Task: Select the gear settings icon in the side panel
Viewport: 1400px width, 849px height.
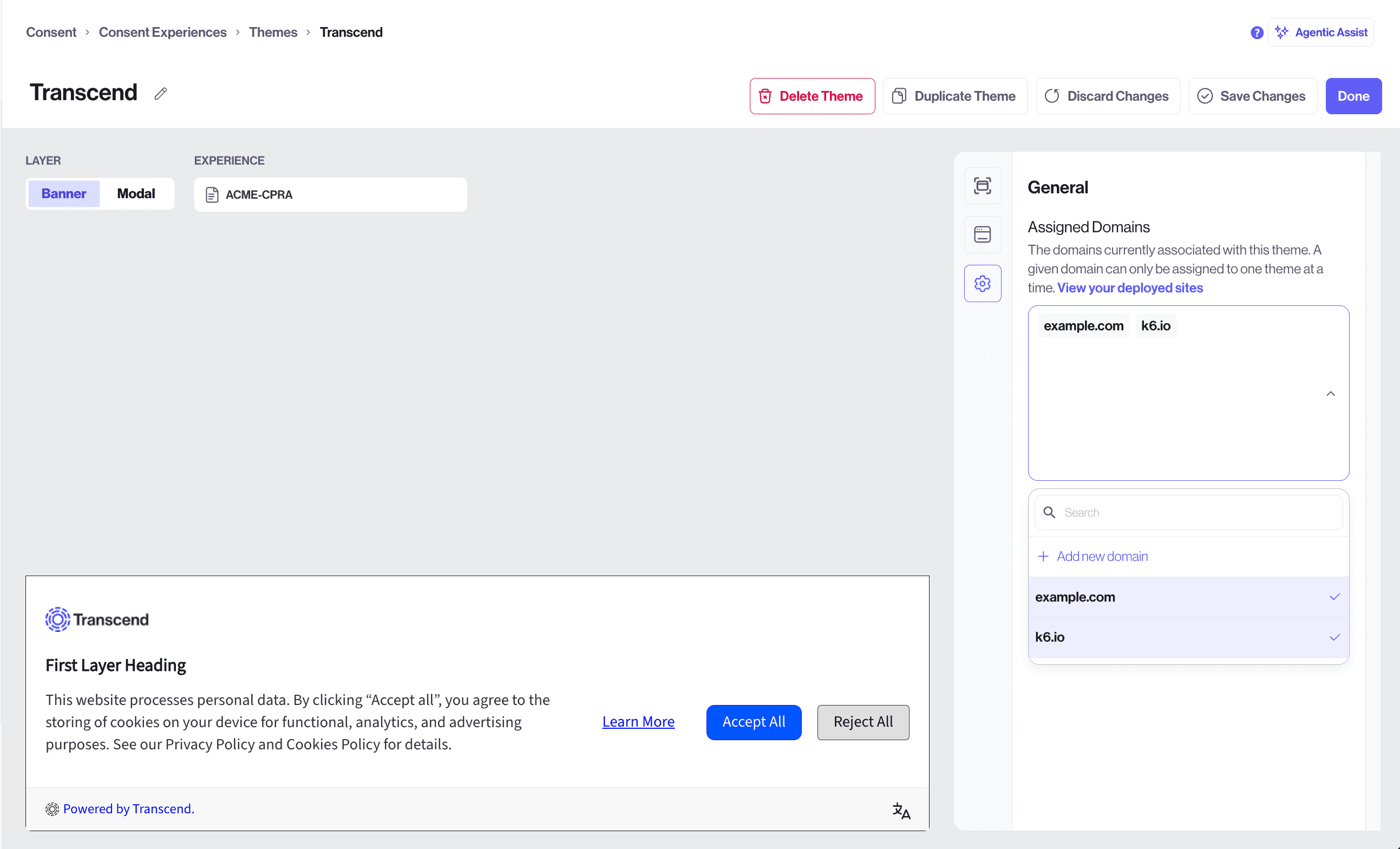Action: coord(983,284)
